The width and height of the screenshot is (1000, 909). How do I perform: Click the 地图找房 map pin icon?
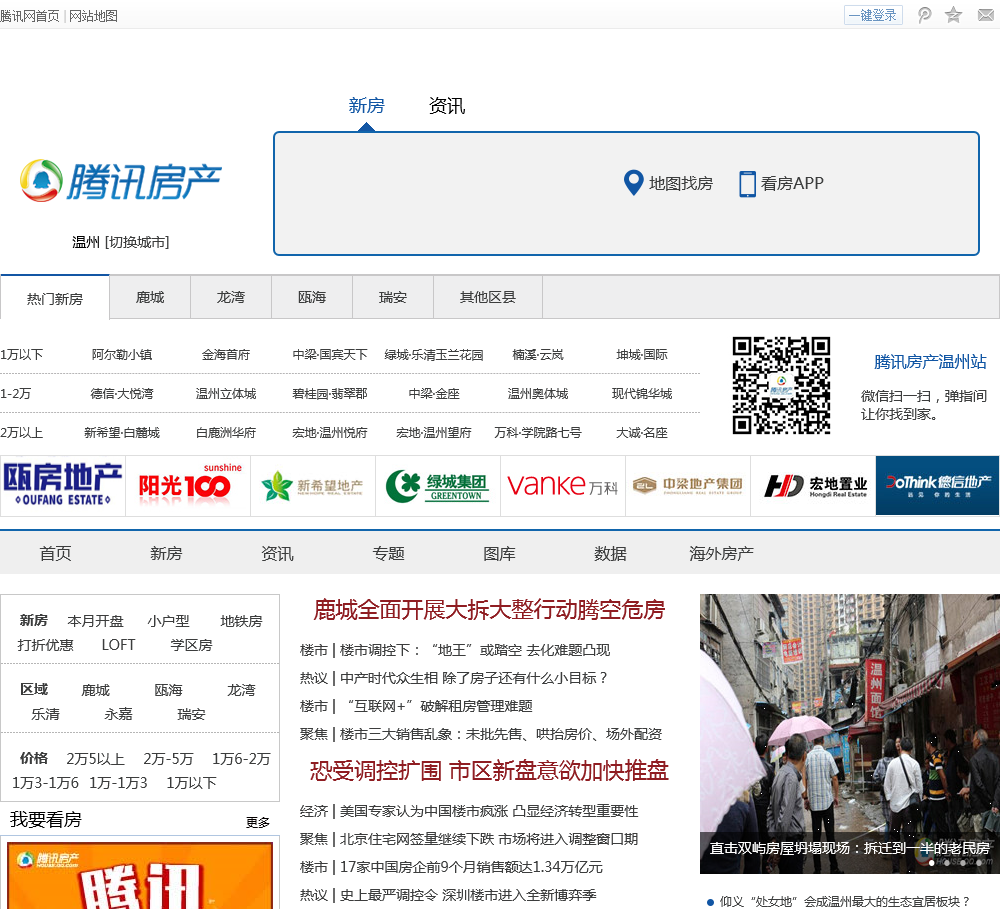[x=633, y=183]
